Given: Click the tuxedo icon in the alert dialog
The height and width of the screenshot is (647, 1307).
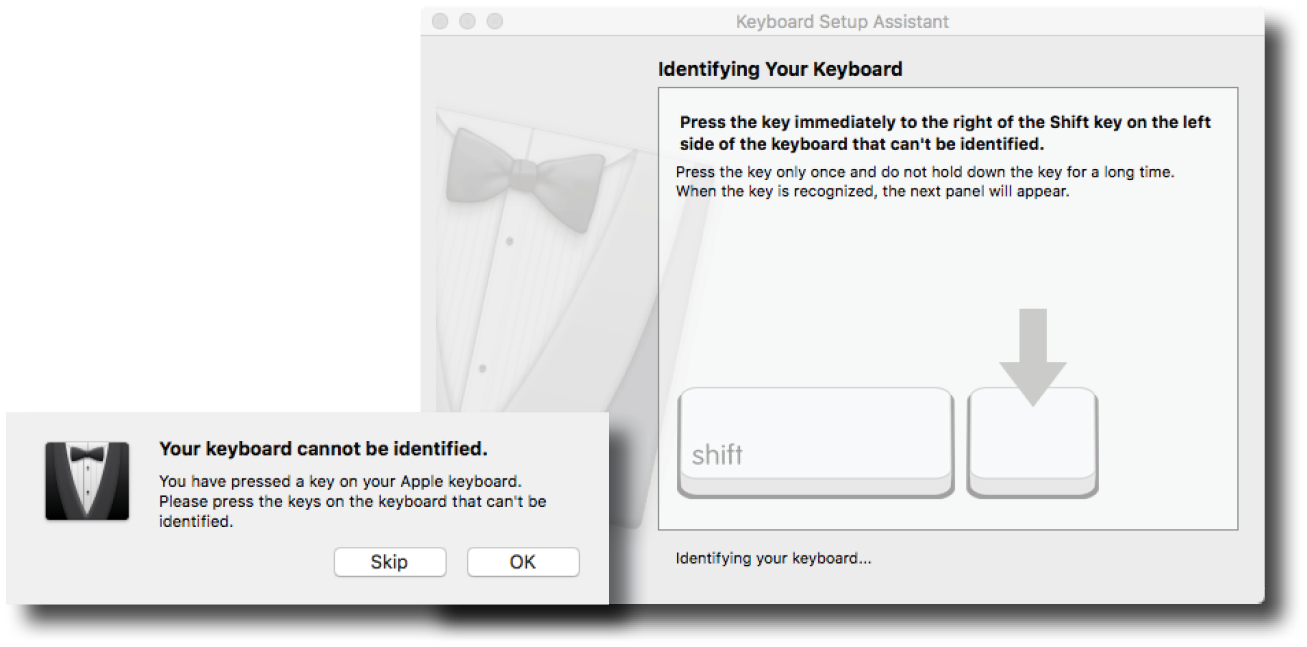Looking at the screenshot, I should (87, 481).
